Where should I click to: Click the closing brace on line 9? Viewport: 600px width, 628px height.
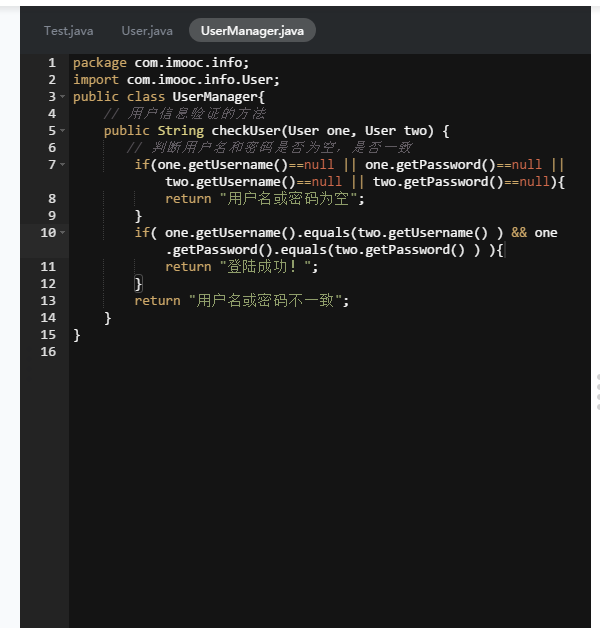point(138,216)
